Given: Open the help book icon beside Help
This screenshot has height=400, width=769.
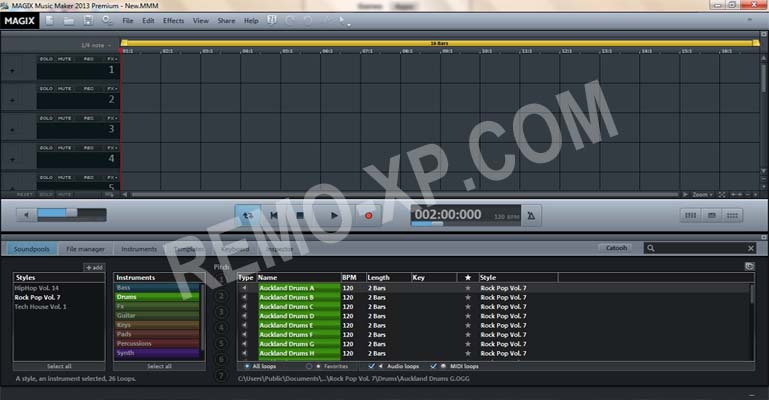Looking at the screenshot, I should point(272,20).
